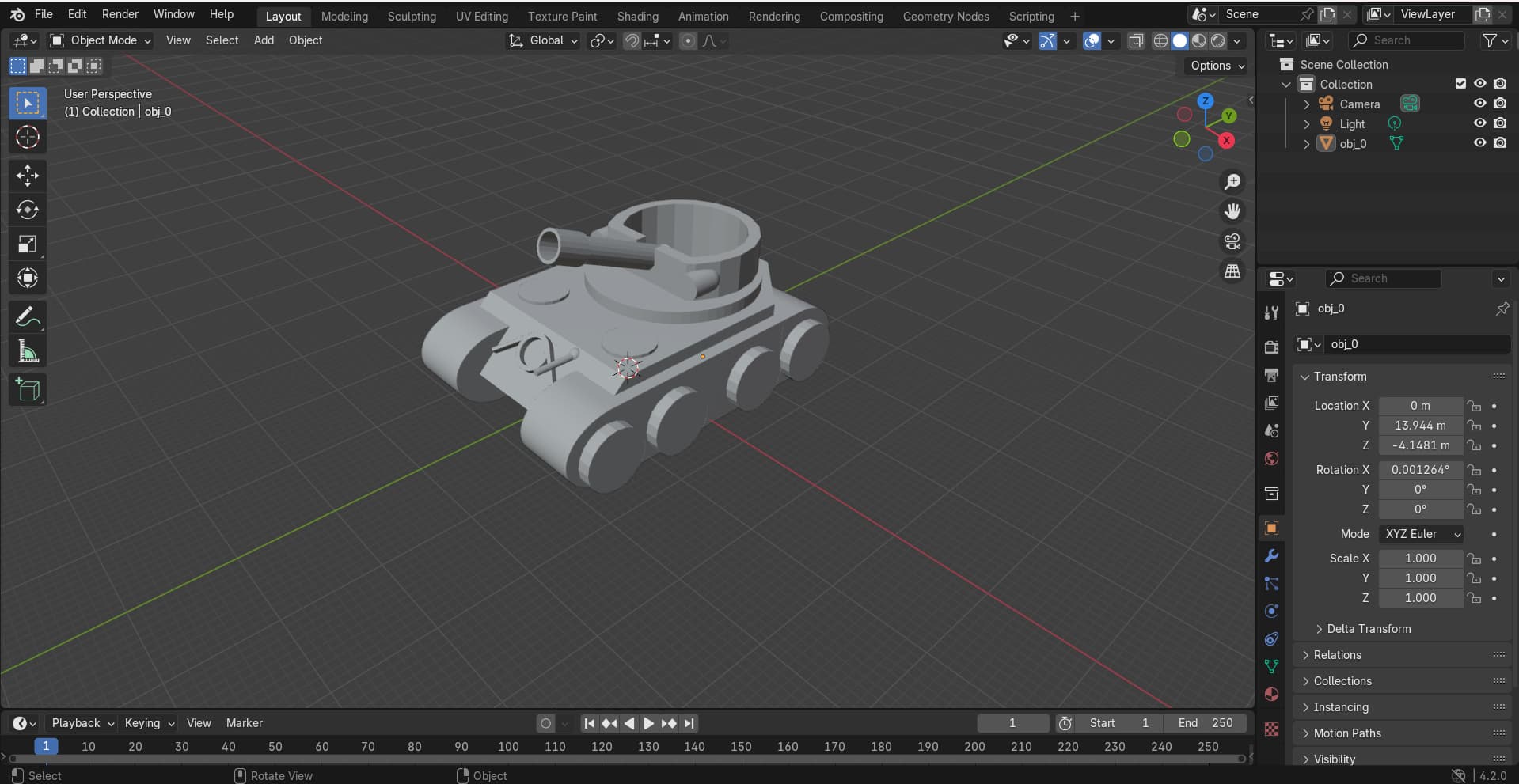Click the Options button in viewport header

click(1217, 66)
